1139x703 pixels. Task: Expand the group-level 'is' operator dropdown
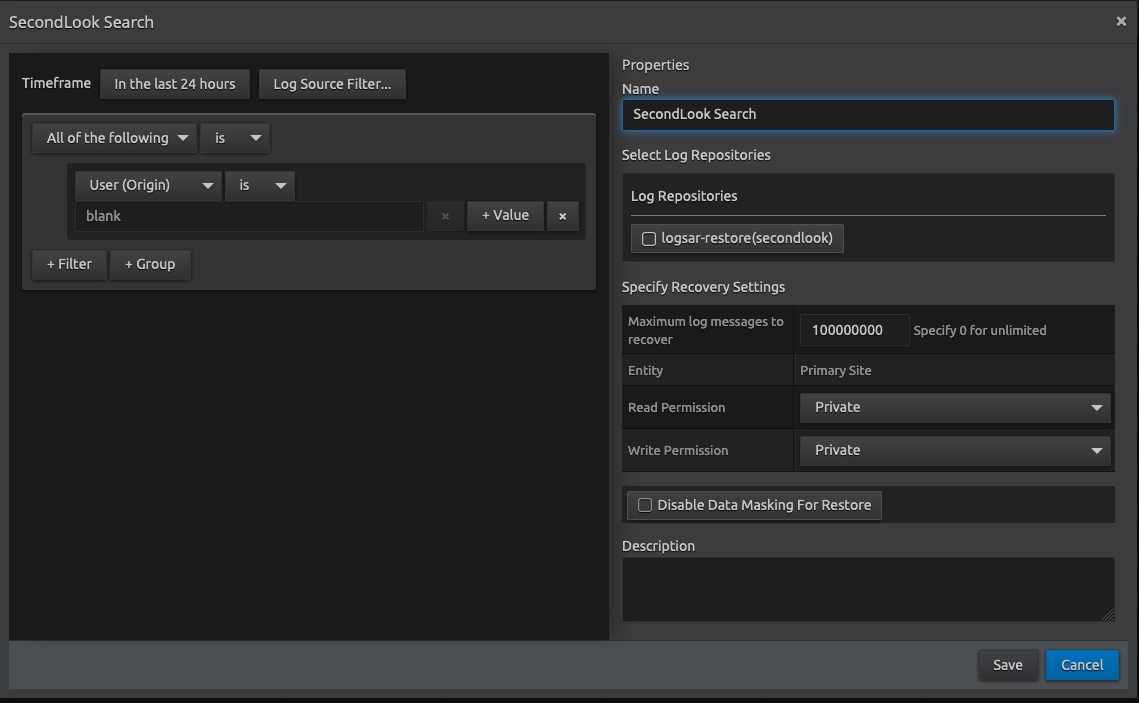[x=234, y=138]
